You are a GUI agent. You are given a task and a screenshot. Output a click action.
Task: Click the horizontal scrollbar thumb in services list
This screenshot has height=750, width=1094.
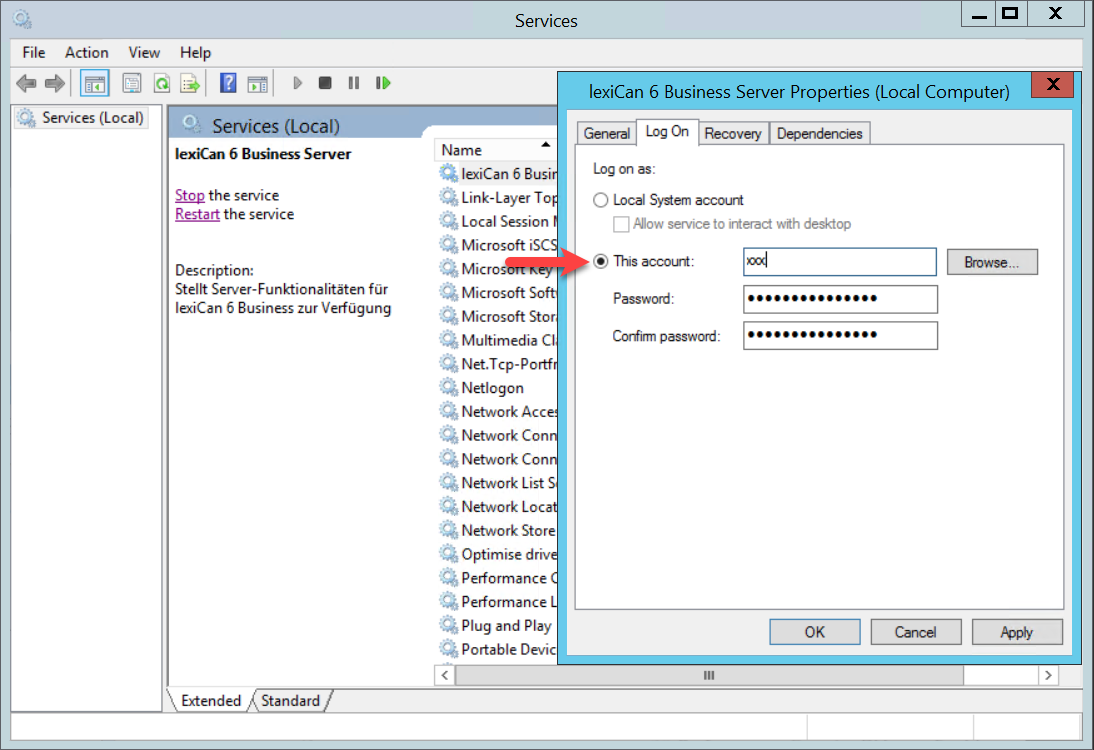point(708,676)
